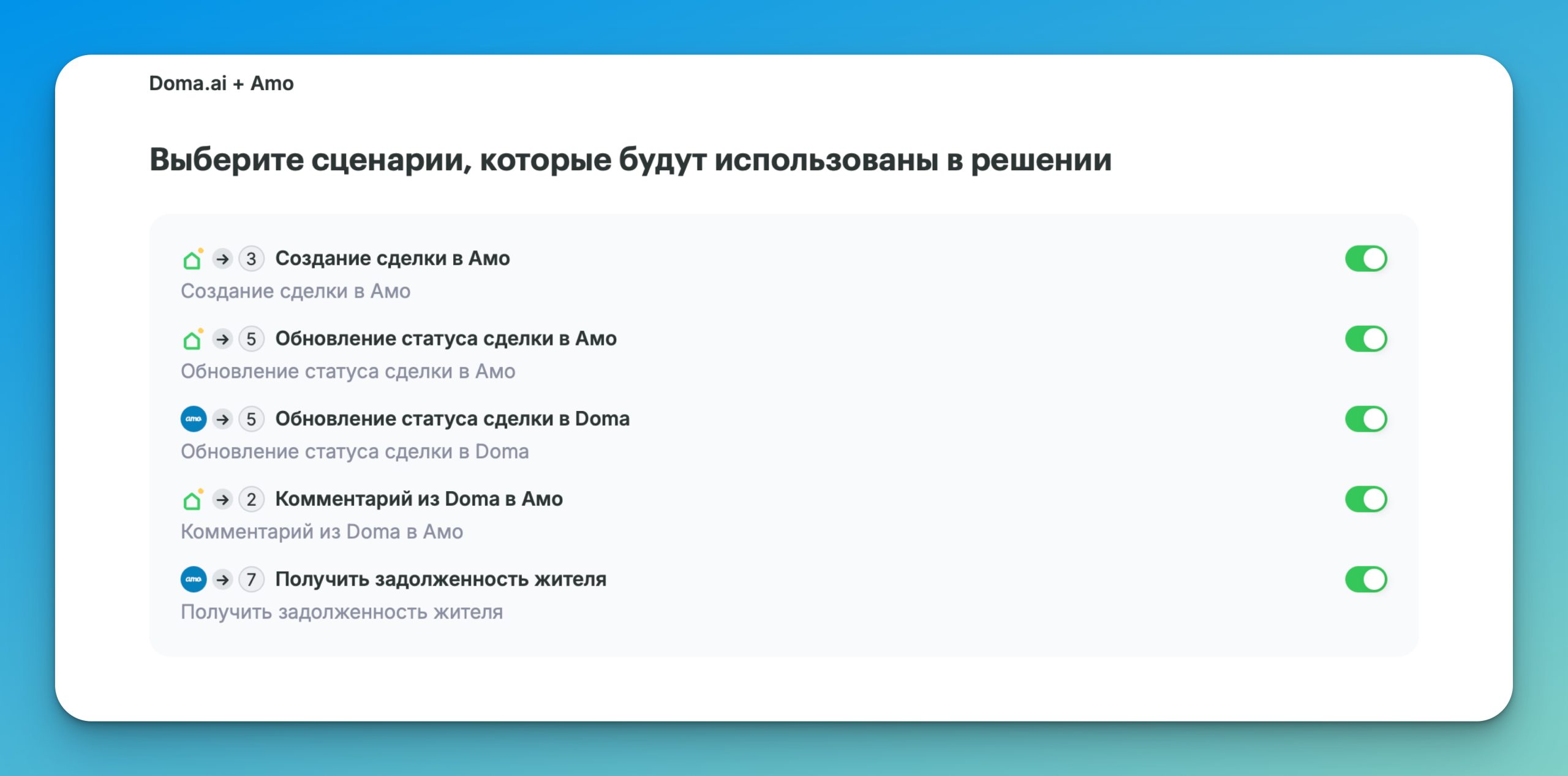1568x776 pixels.
Task: Click amo logo beside Получить задолженность жителя
Action: 194,579
